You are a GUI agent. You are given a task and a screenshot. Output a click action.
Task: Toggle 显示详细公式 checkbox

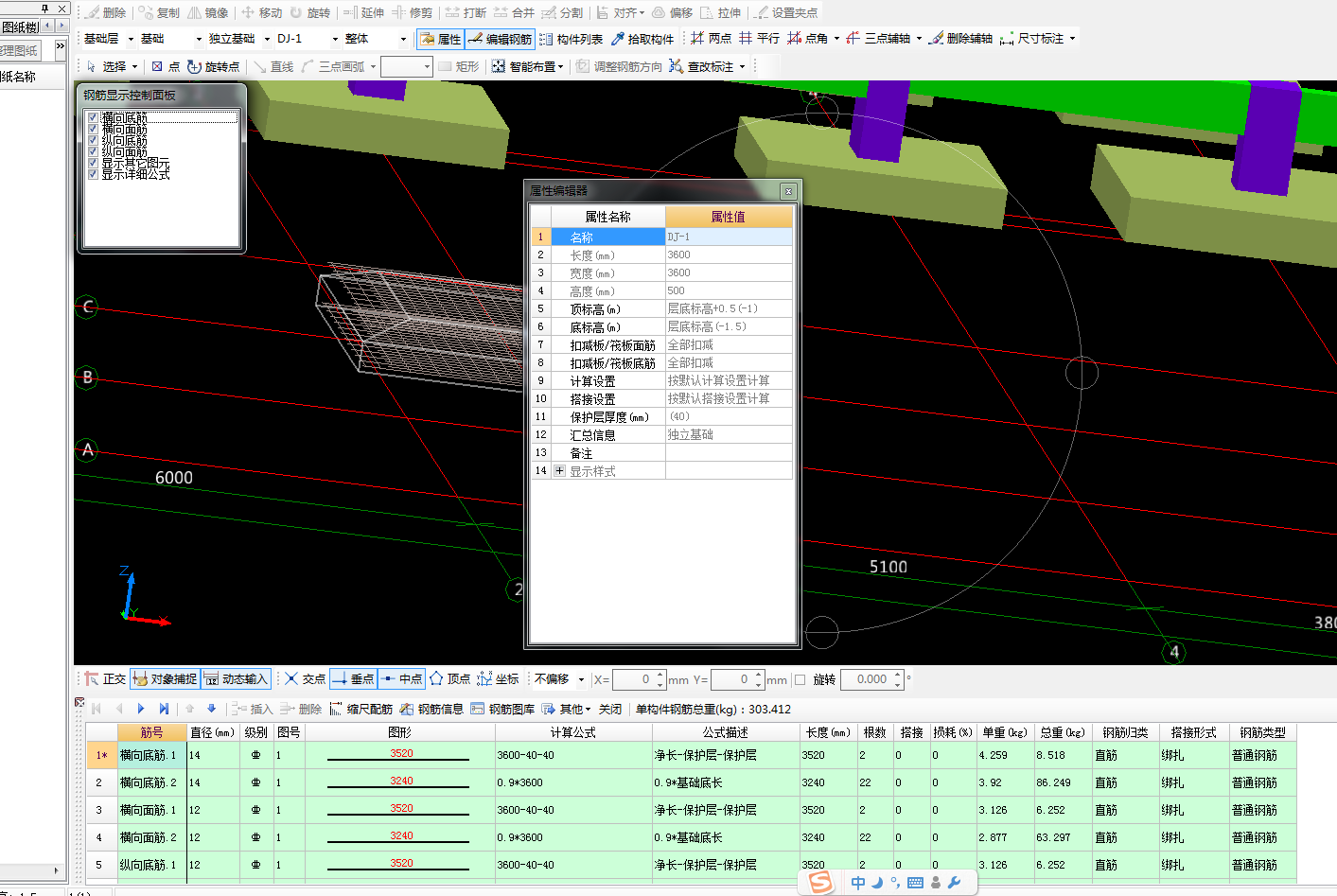point(93,174)
